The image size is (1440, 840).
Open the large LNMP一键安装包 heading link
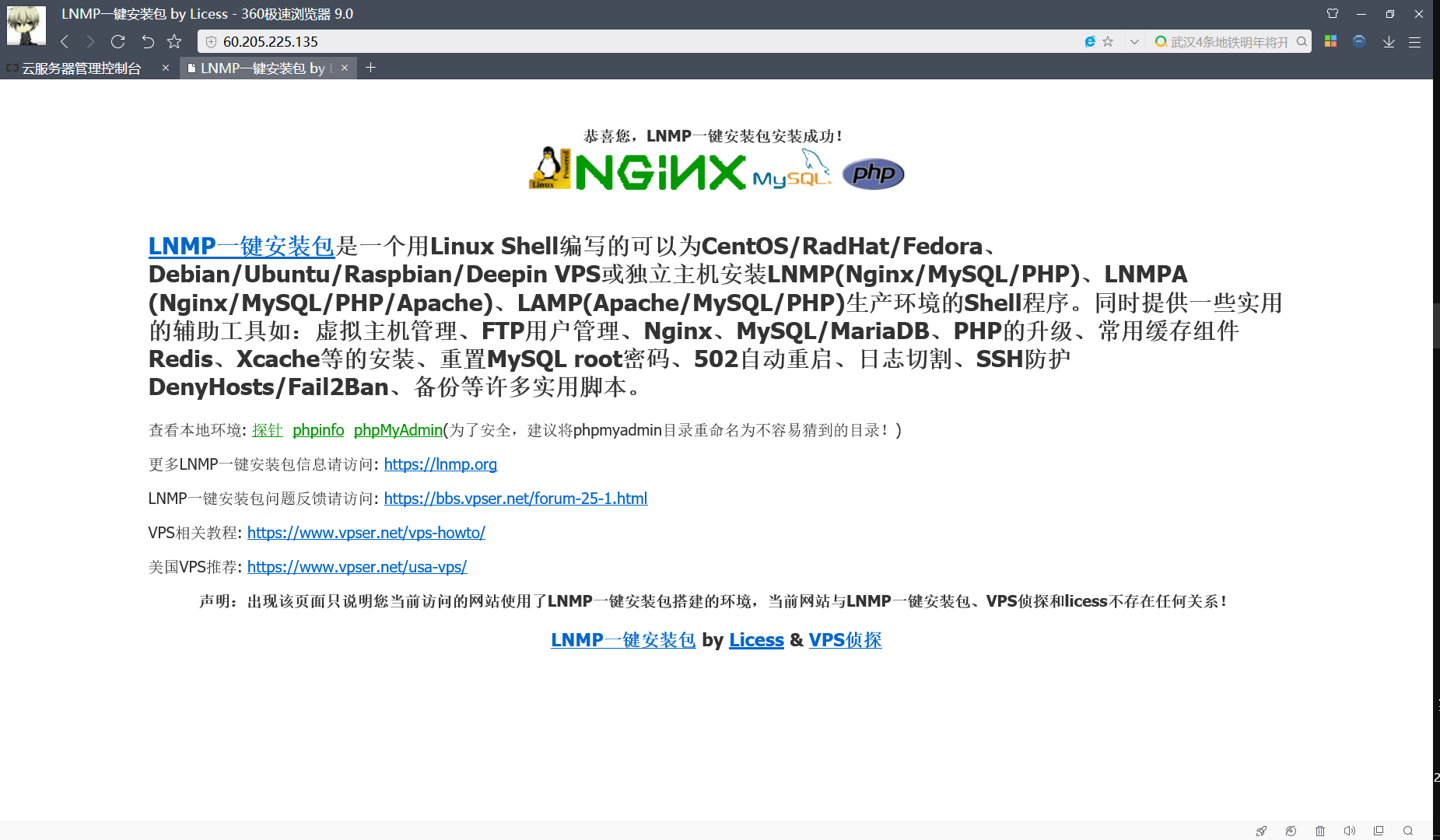(241, 246)
